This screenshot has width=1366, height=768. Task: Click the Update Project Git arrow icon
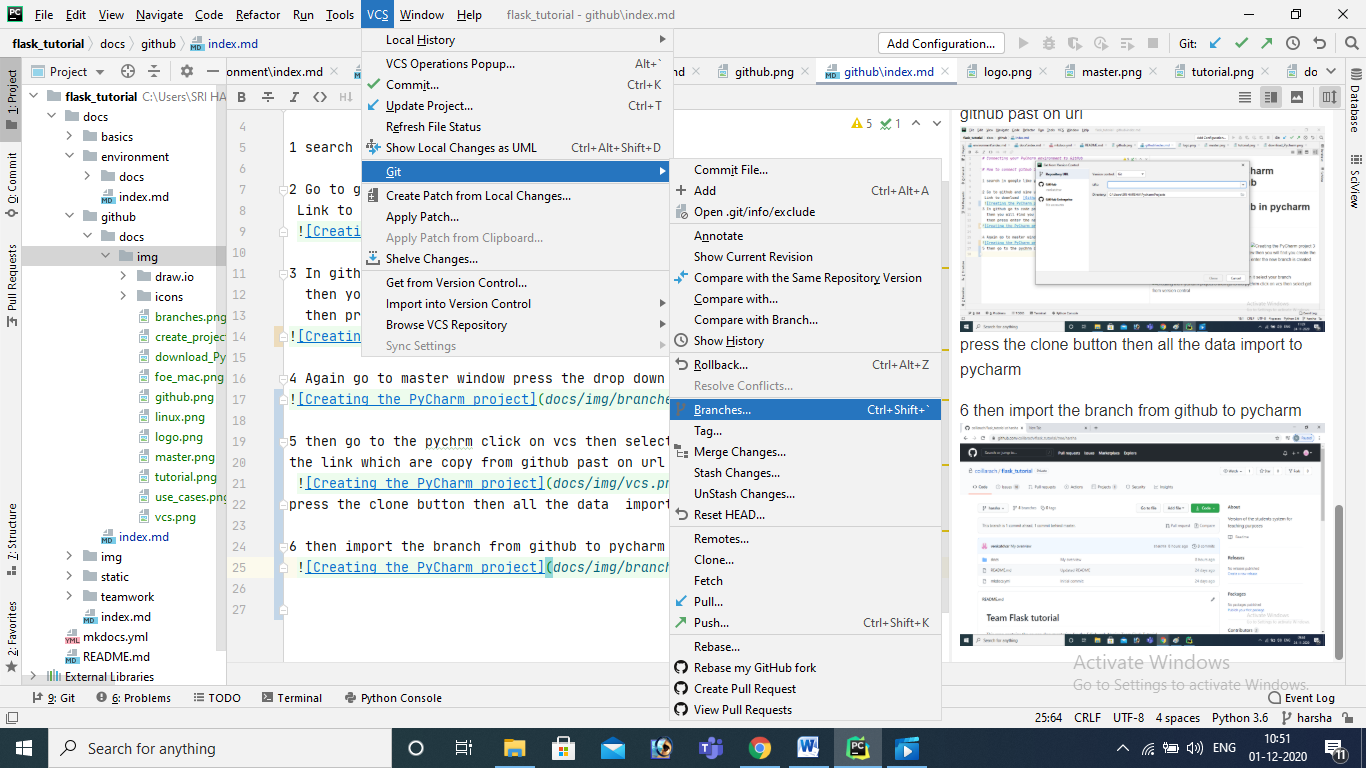point(1215,44)
